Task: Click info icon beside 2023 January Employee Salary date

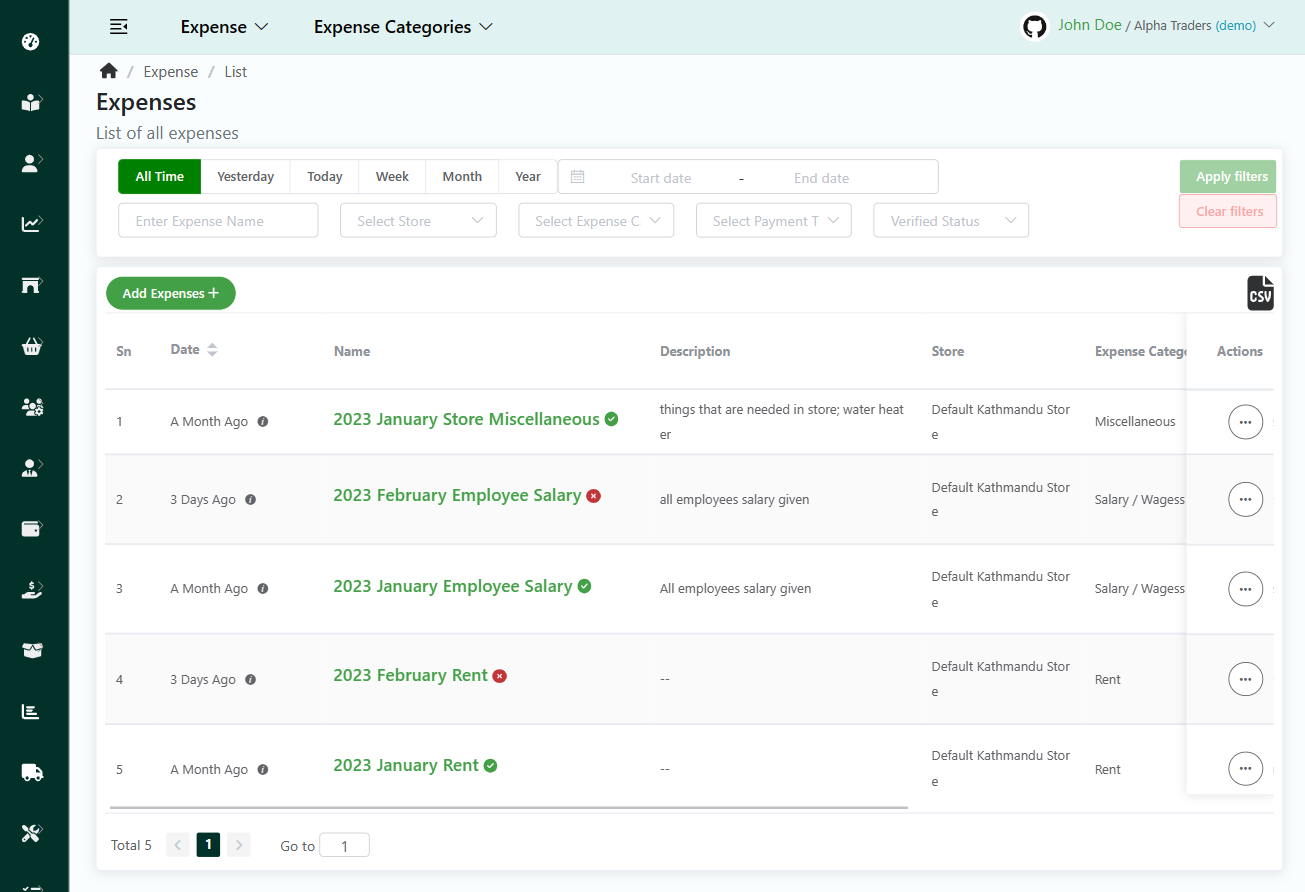Action: point(263,589)
